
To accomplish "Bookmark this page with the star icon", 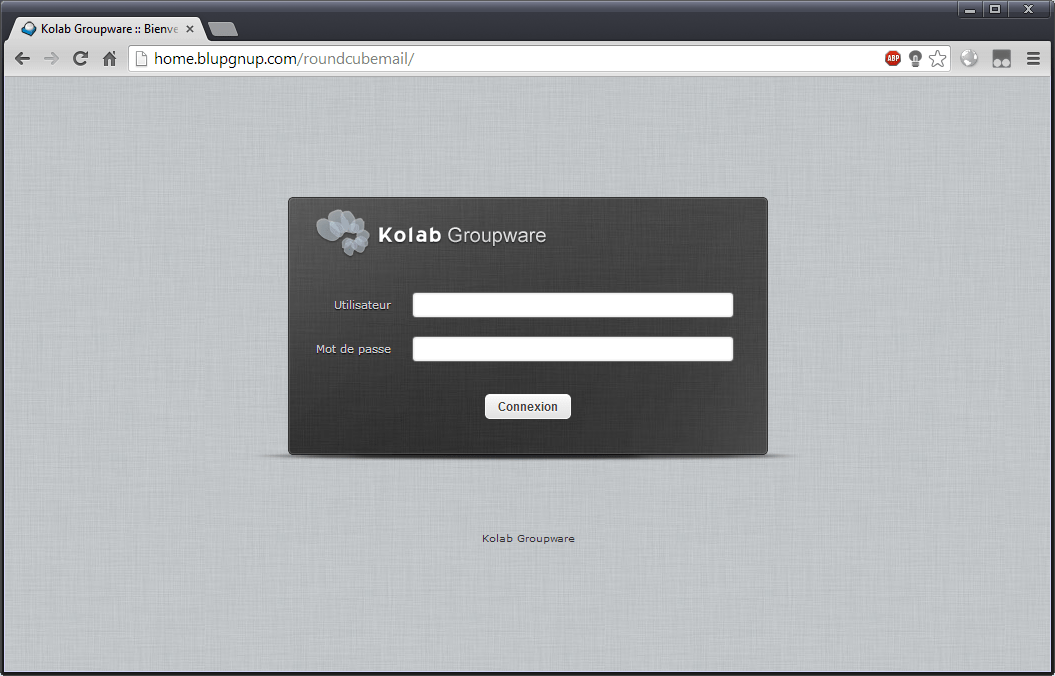I will 937,59.
